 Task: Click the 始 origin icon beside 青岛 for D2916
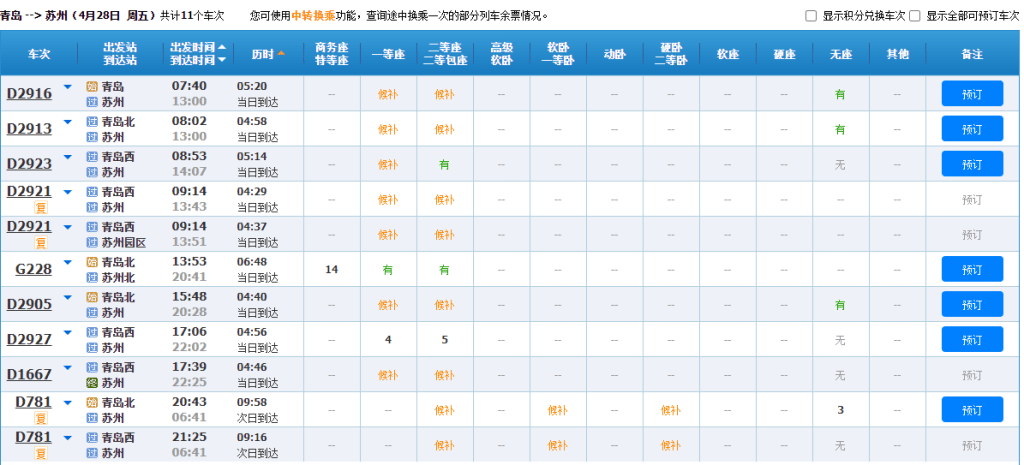pyautogui.click(x=92, y=87)
